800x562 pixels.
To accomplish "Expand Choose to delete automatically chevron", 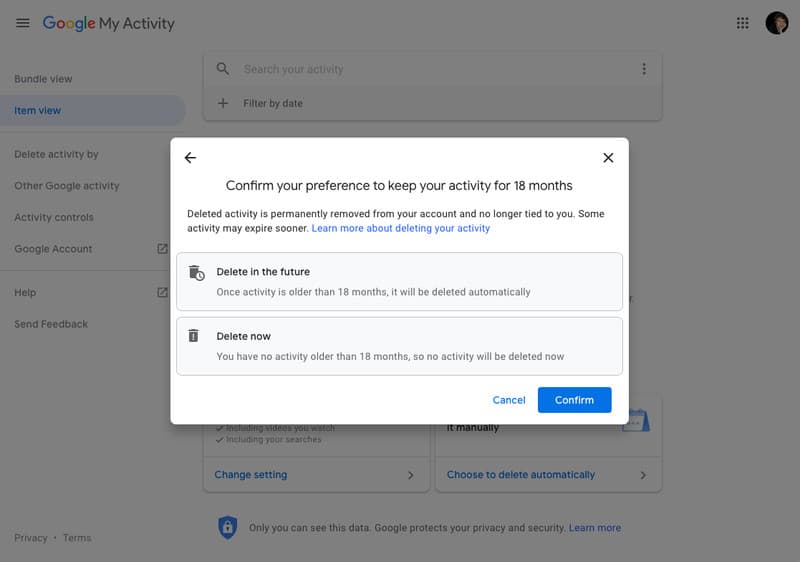I will (x=643, y=475).
